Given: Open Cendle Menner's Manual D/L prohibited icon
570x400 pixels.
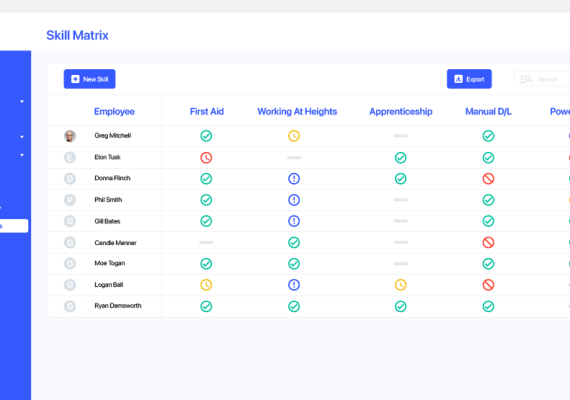Looking at the screenshot, I should (488, 242).
